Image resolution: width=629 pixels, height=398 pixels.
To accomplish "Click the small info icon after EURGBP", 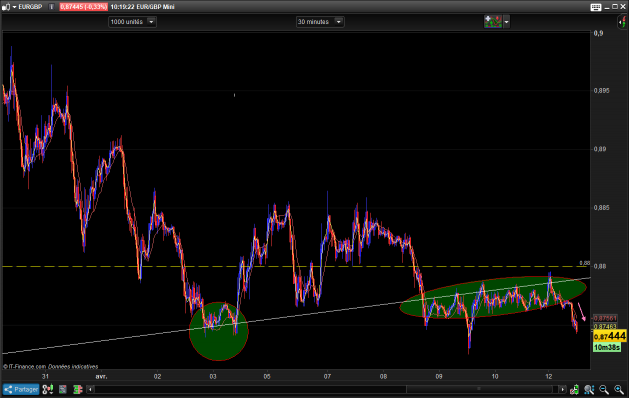I will coord(51,7).
